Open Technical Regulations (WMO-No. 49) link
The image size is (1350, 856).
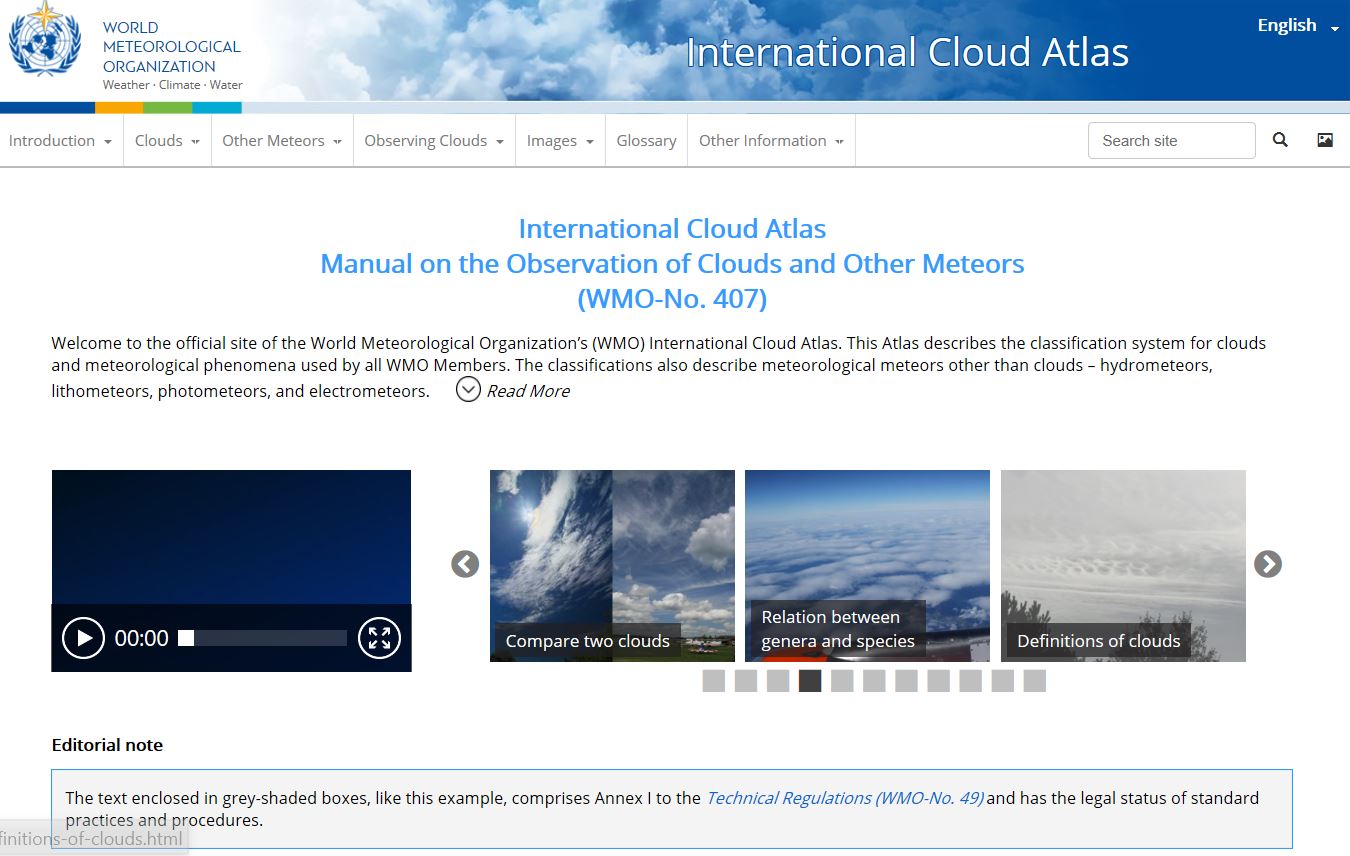coord(845,798)
